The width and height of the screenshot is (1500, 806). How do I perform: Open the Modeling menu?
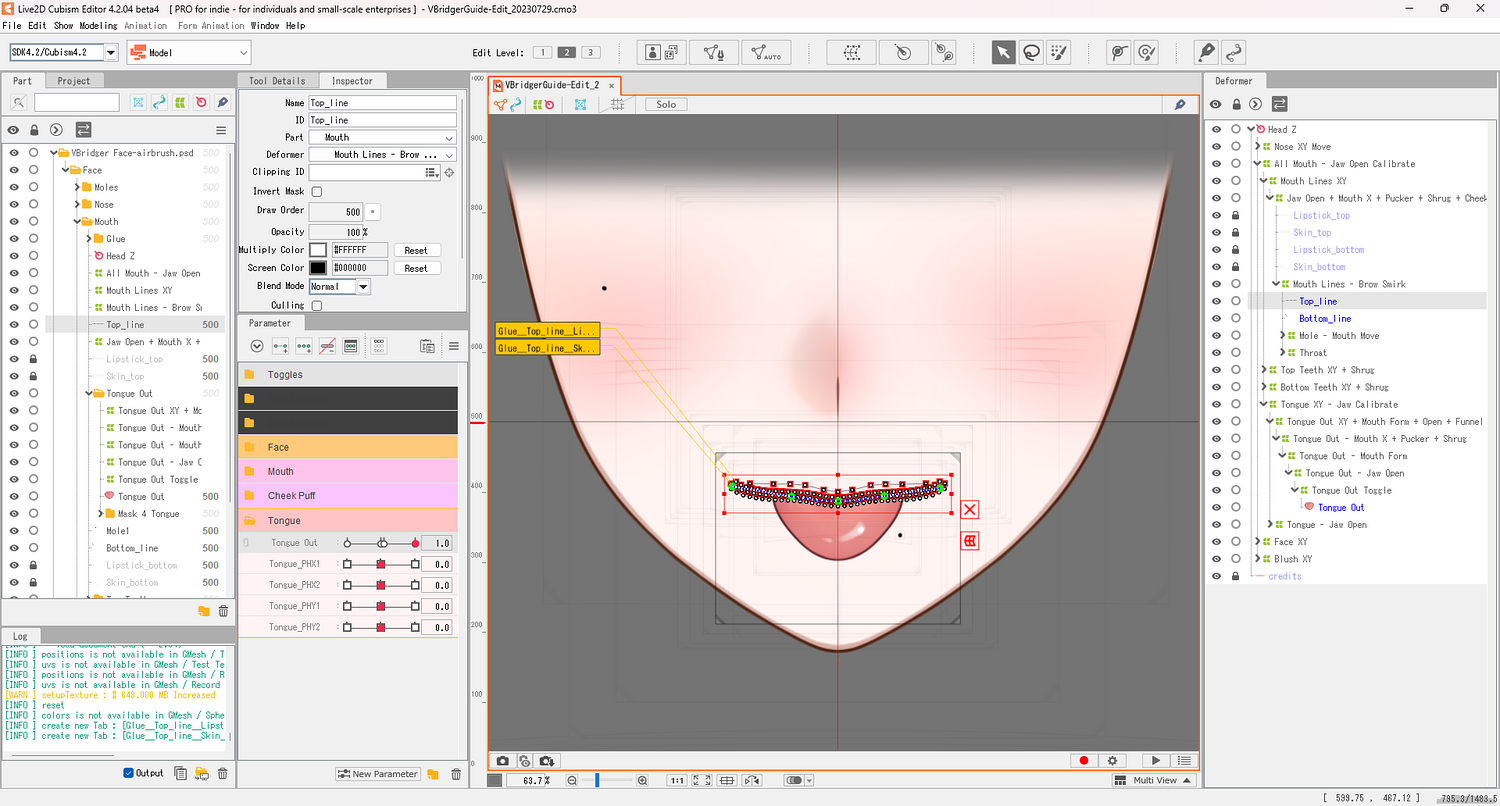(x=98, y=25)
